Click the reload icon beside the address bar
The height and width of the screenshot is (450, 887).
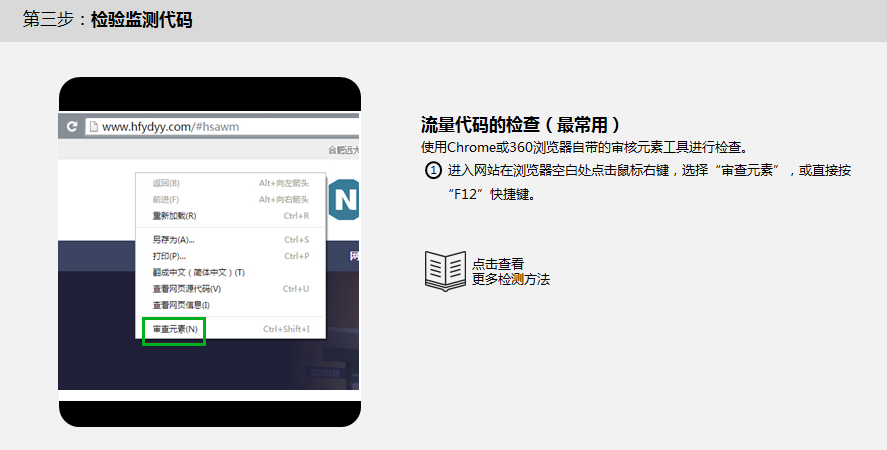tap(72, 127)
